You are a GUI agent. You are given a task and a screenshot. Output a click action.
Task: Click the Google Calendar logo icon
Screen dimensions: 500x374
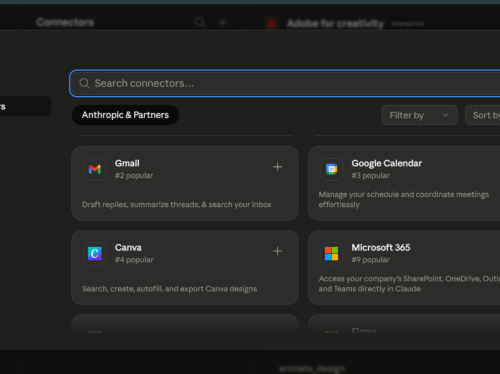point(331,169)
